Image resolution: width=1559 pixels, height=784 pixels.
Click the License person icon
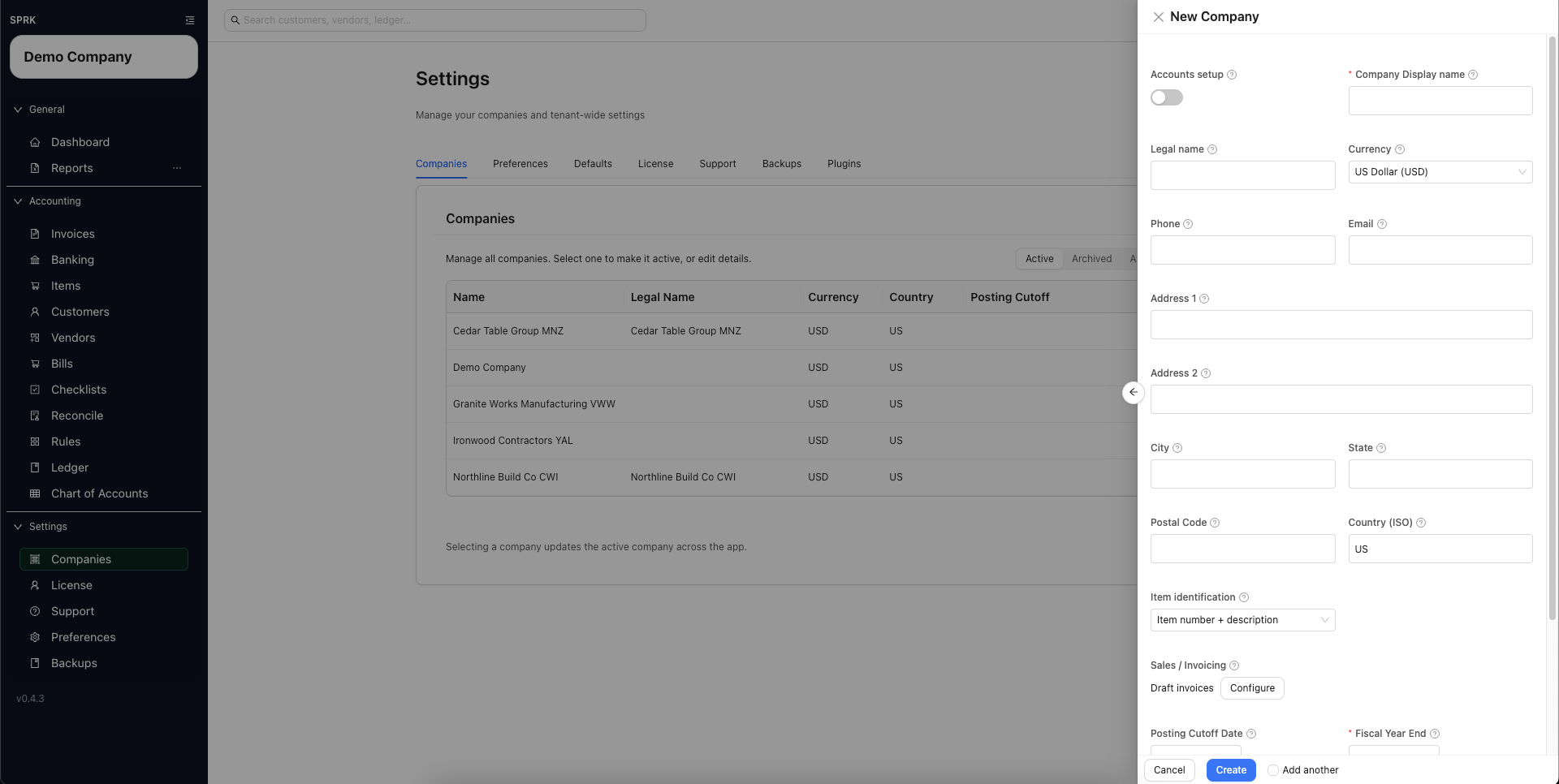pos(35,585)
